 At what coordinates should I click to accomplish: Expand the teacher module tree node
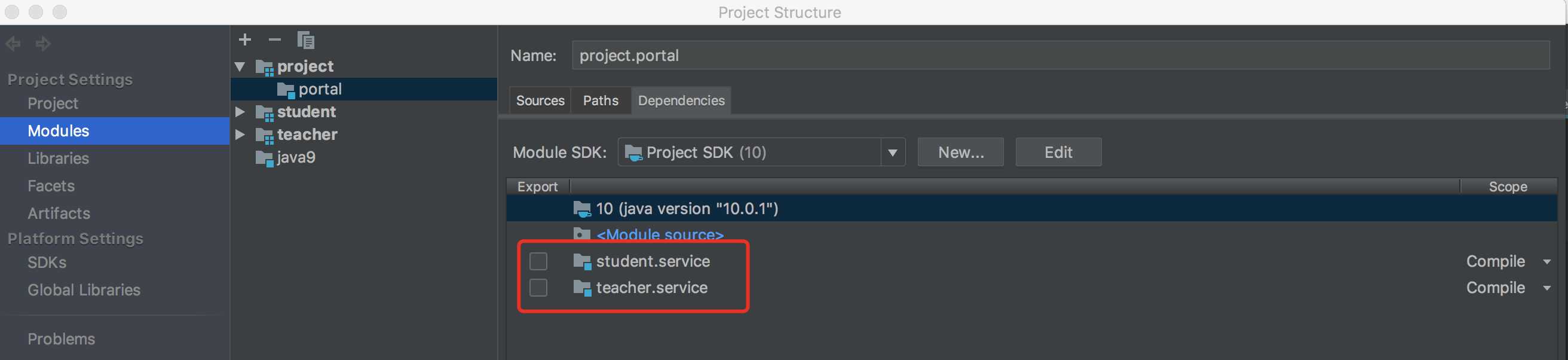(x=240, y=135)
